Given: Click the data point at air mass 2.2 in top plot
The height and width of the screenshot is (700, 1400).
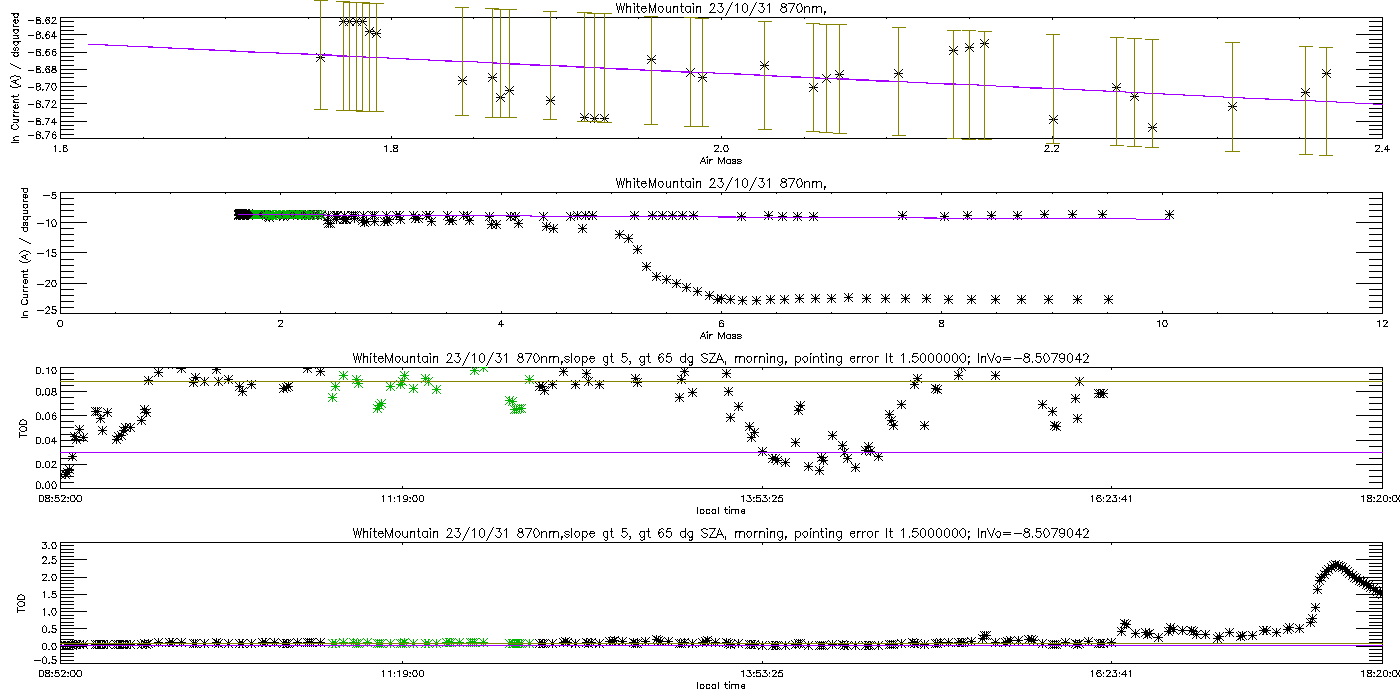Looking at the screenshot, I should [x=1053, y=119].
